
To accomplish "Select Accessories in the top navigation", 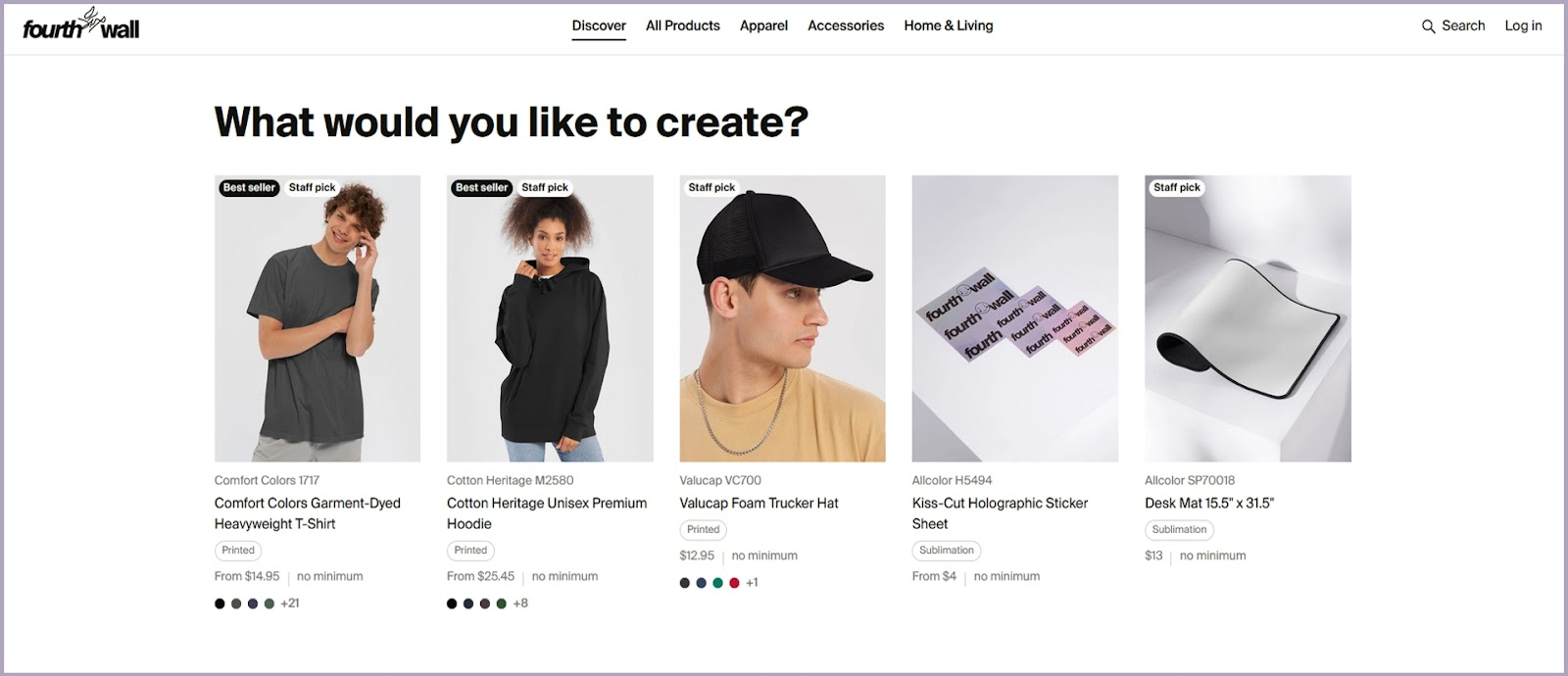I will [x=846, y=25].
